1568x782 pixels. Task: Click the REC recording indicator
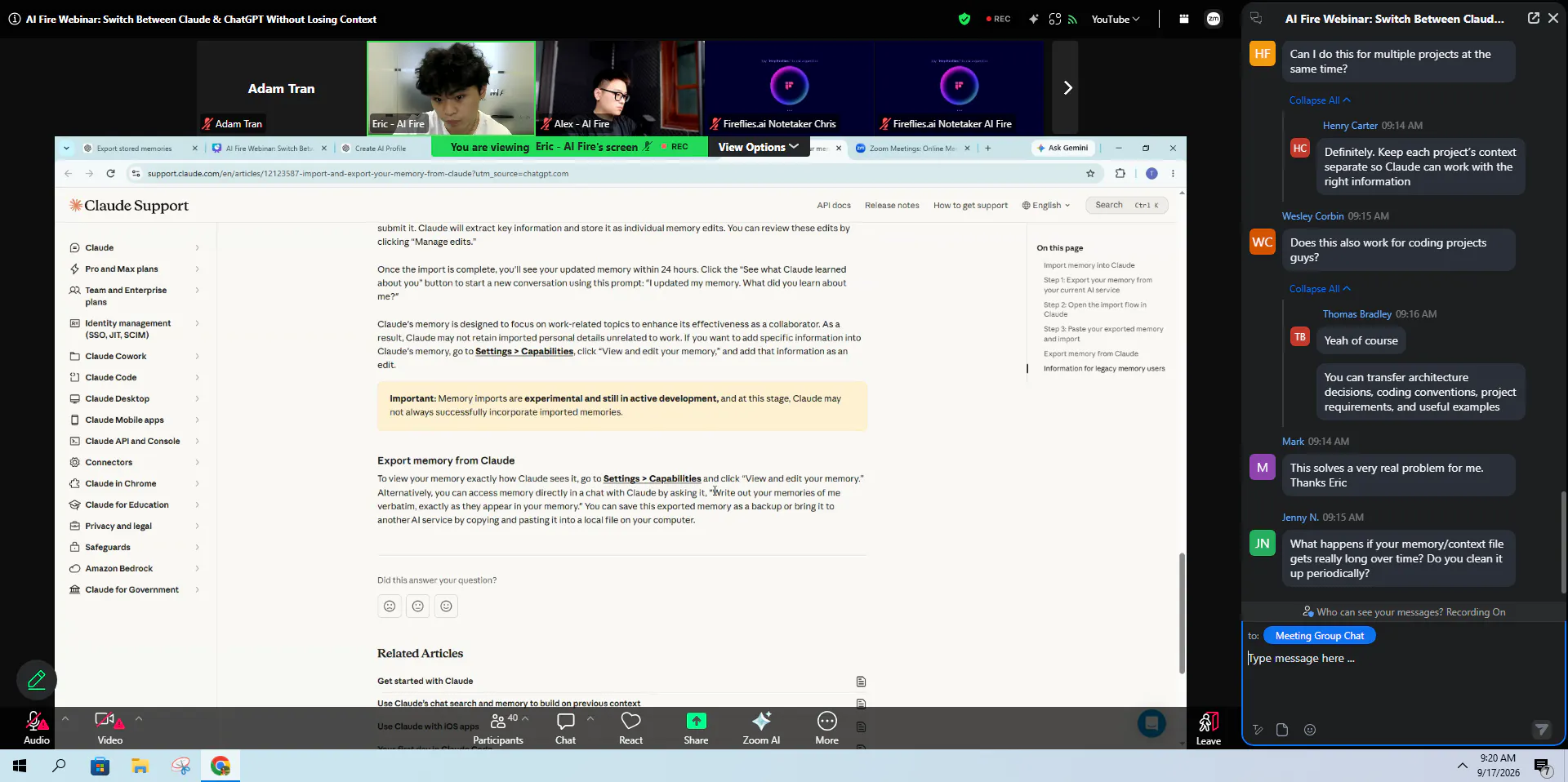998,19
